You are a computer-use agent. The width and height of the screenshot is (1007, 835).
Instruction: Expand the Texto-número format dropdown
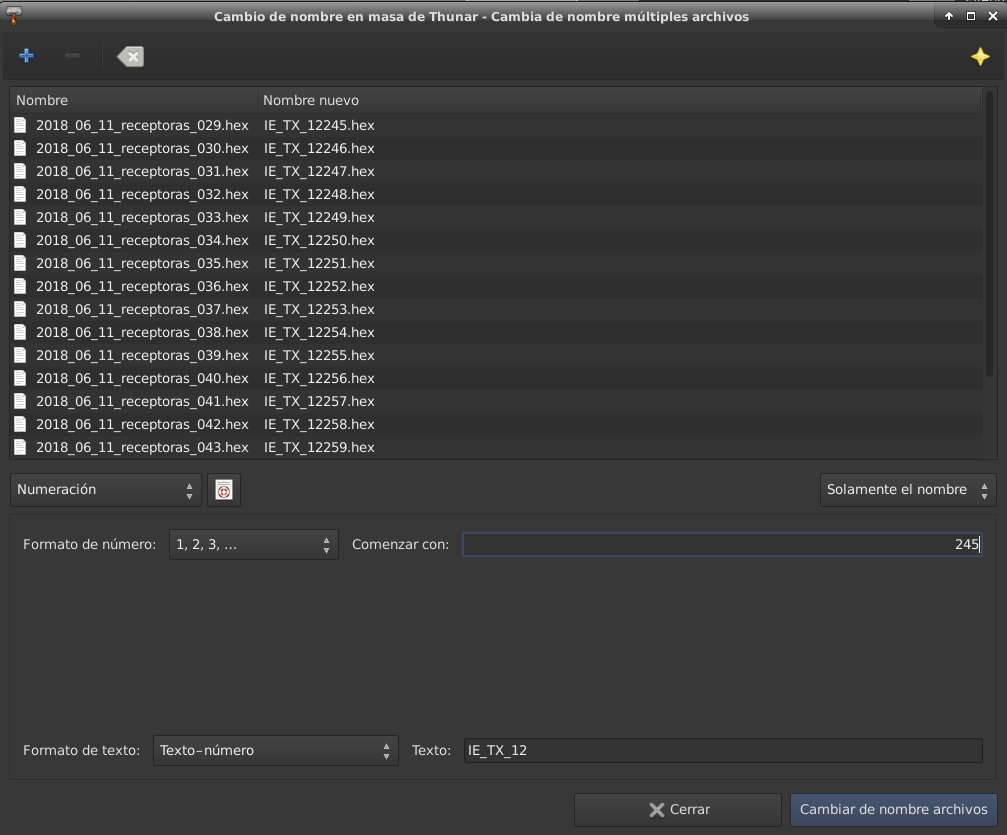pos(275,750)
